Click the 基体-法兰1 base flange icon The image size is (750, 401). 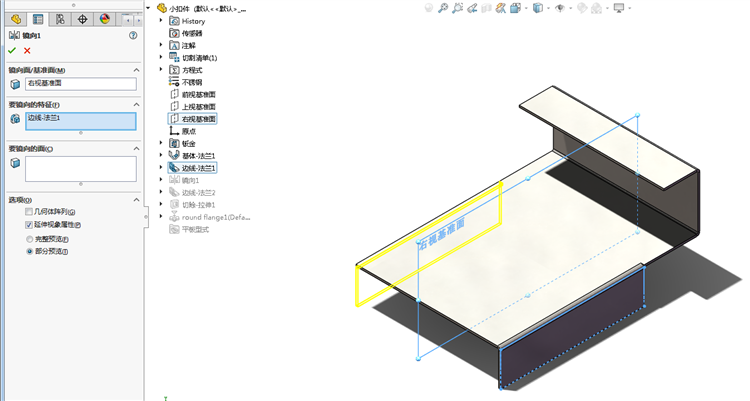coord(174,155)
